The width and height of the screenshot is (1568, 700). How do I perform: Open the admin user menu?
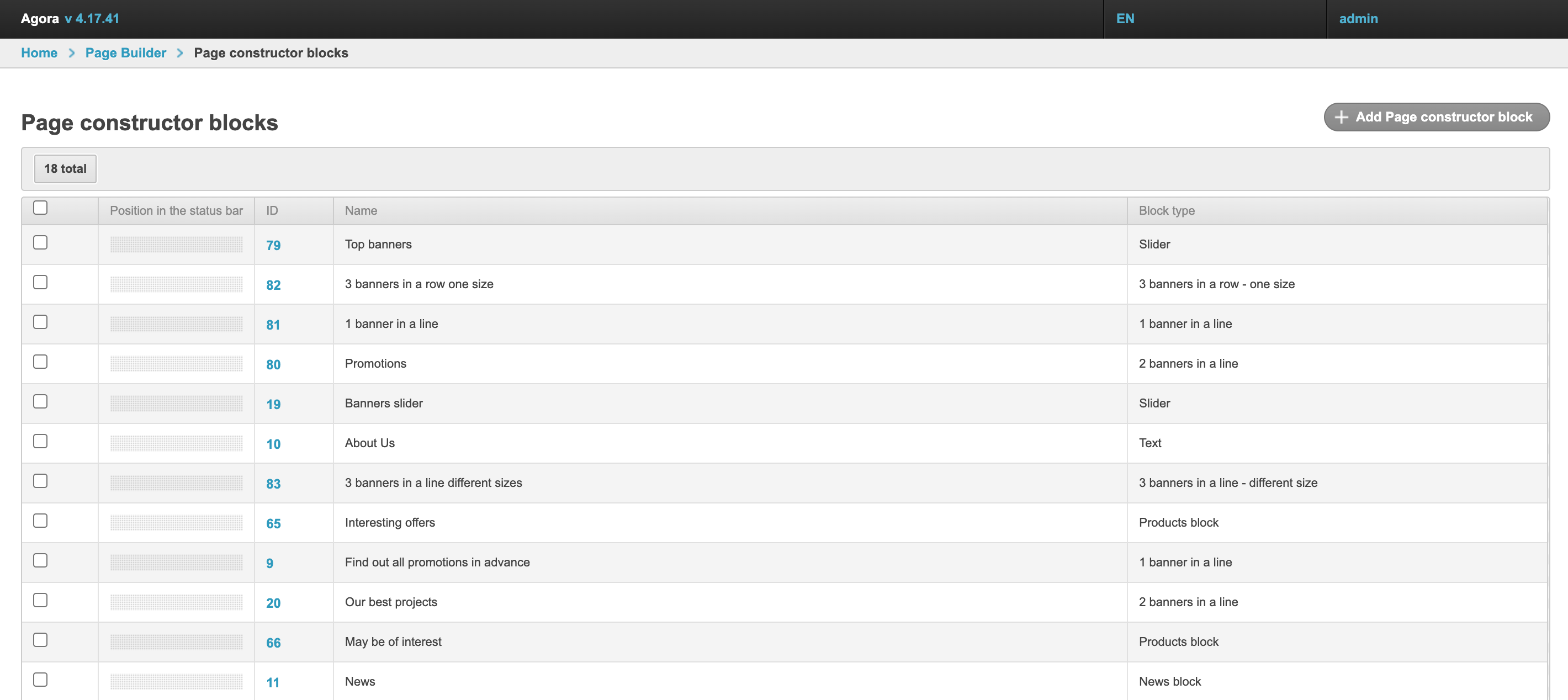pyautogui.click(x=1358, y=18)
